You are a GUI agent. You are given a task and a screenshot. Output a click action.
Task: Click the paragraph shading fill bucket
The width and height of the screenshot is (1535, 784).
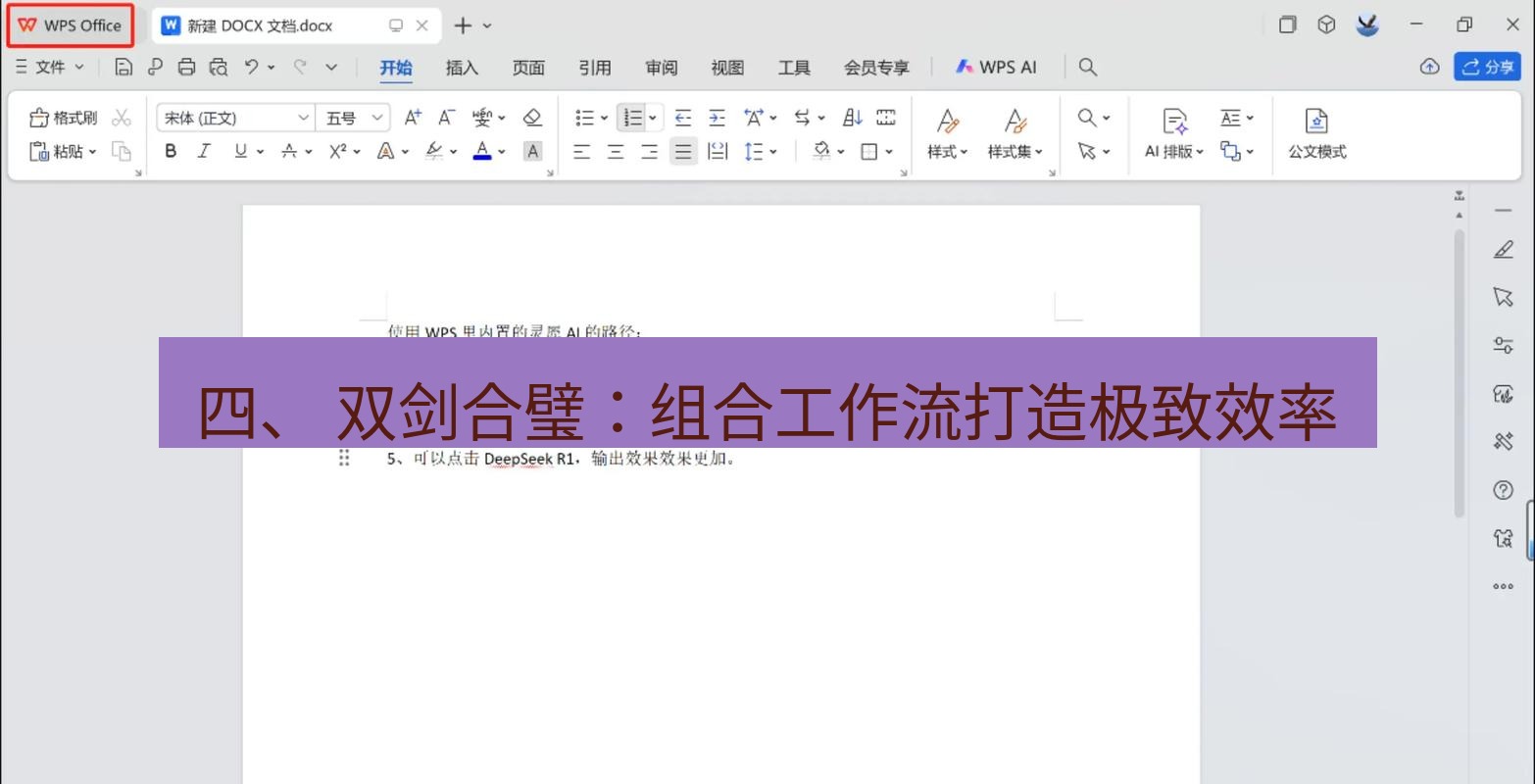point(822,151)
